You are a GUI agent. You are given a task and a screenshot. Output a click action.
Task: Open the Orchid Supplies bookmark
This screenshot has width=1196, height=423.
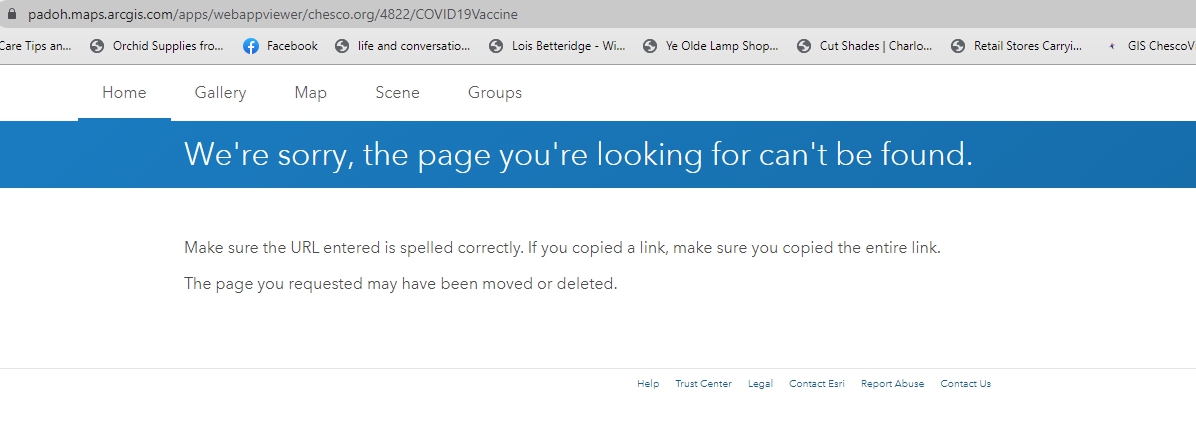click(x=158, y=46)
